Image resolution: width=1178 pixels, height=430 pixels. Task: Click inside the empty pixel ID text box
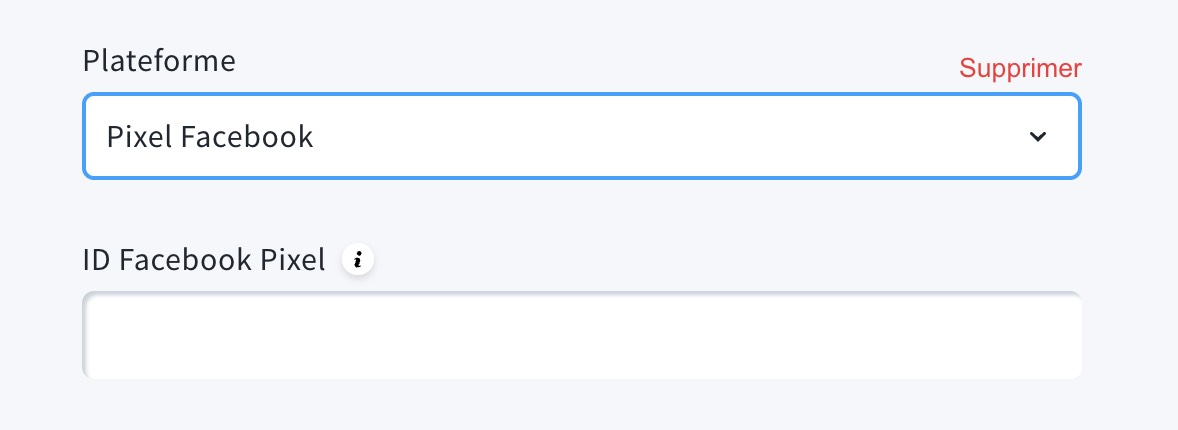(x=581, y=336)
